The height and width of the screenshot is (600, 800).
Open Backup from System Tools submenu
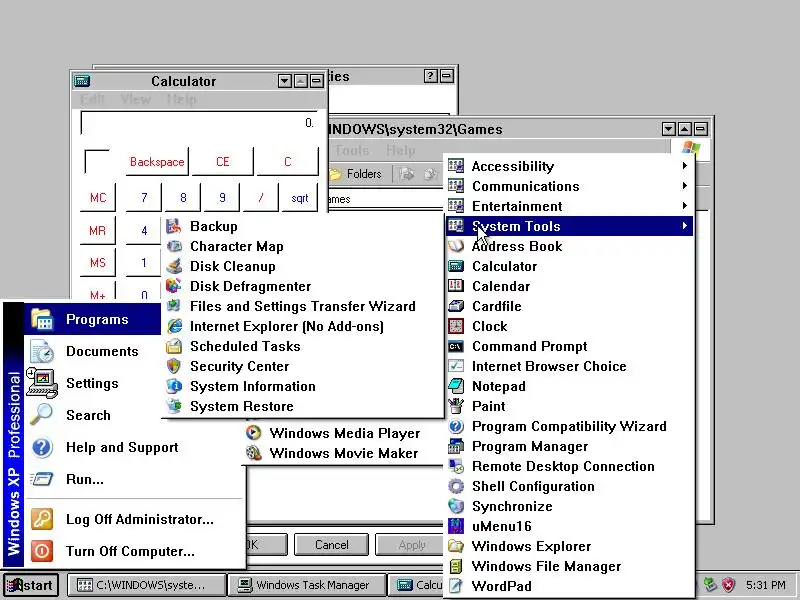tap(303, 226)
